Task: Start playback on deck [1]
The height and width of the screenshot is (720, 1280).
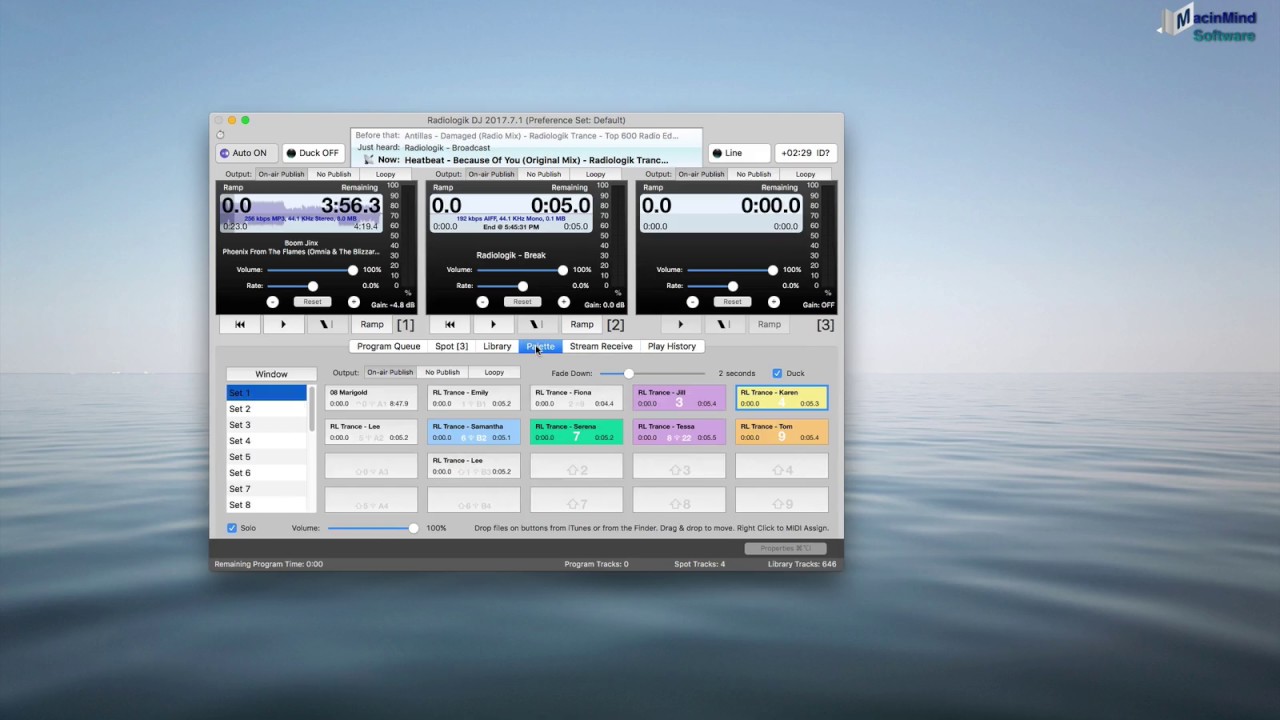Action: click(x=283, y=324)
